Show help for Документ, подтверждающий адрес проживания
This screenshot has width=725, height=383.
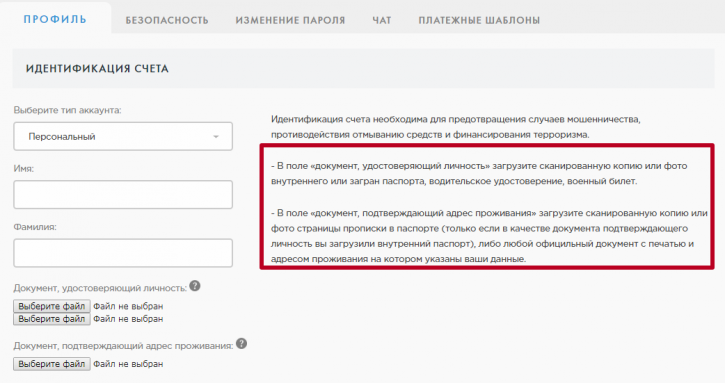click(x=241, y=344)
